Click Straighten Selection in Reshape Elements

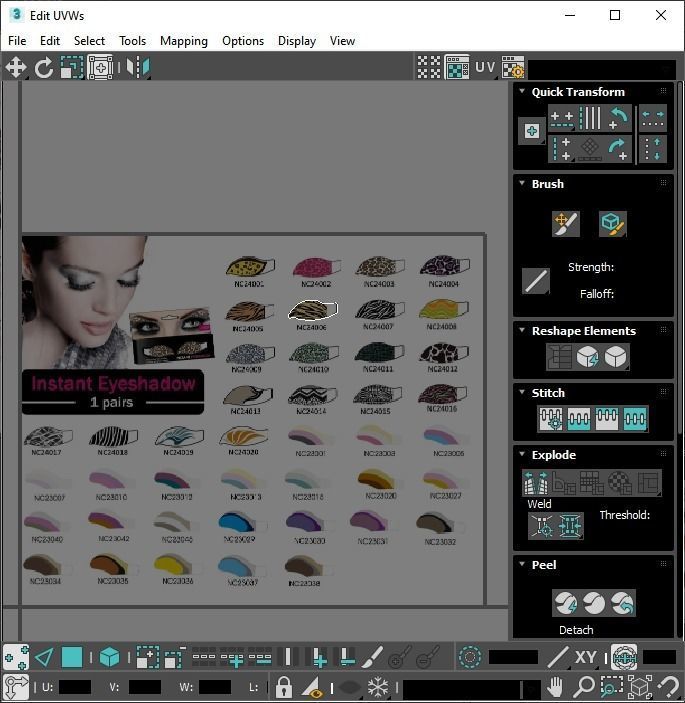pyautogui.click(x=559, y=357)
